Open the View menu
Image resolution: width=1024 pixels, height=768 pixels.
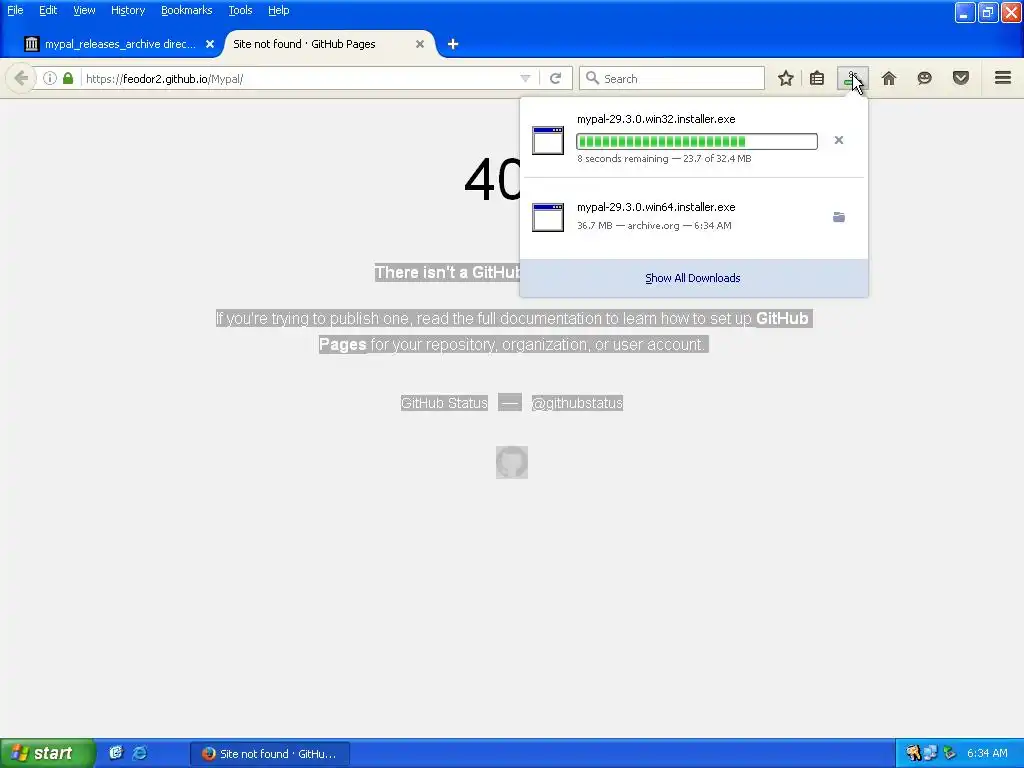(x=84, y=10)
